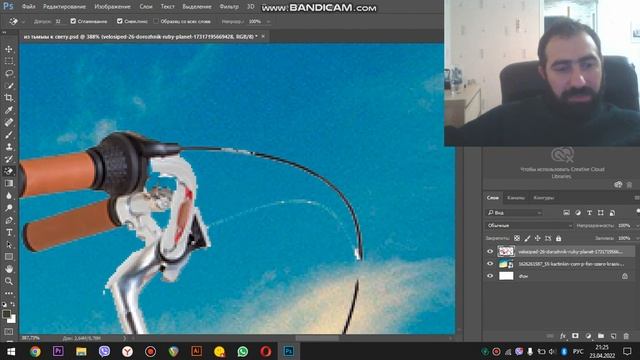640x360 pixels.
Task: Select the Healing Brush tool
Action: click(9, 122)
